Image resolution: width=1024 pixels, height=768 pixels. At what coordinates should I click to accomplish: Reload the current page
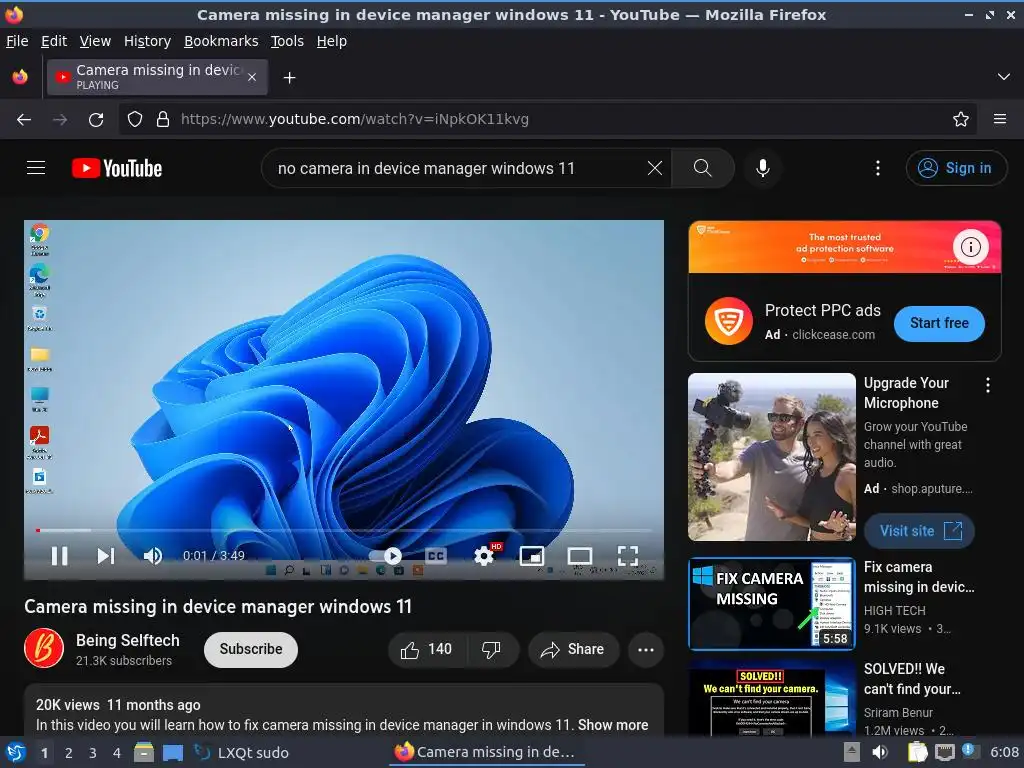[x=96, y=120]
